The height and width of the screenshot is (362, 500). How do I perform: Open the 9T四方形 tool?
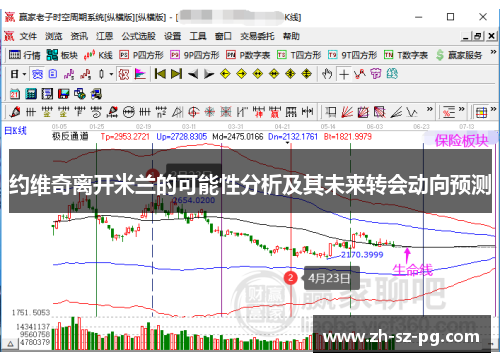tap(353, 55)
